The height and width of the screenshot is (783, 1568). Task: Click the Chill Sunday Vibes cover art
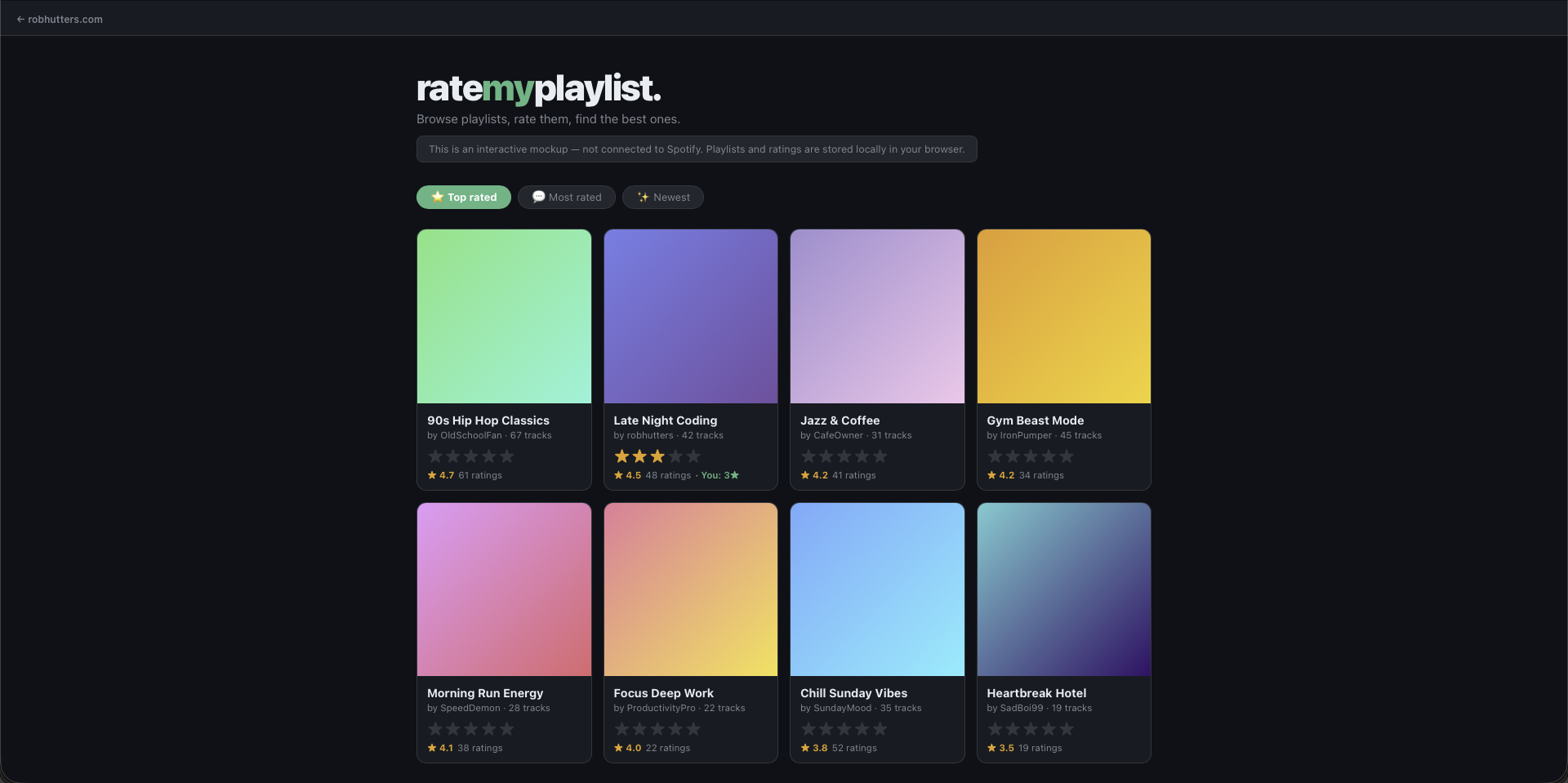point(877,589)
